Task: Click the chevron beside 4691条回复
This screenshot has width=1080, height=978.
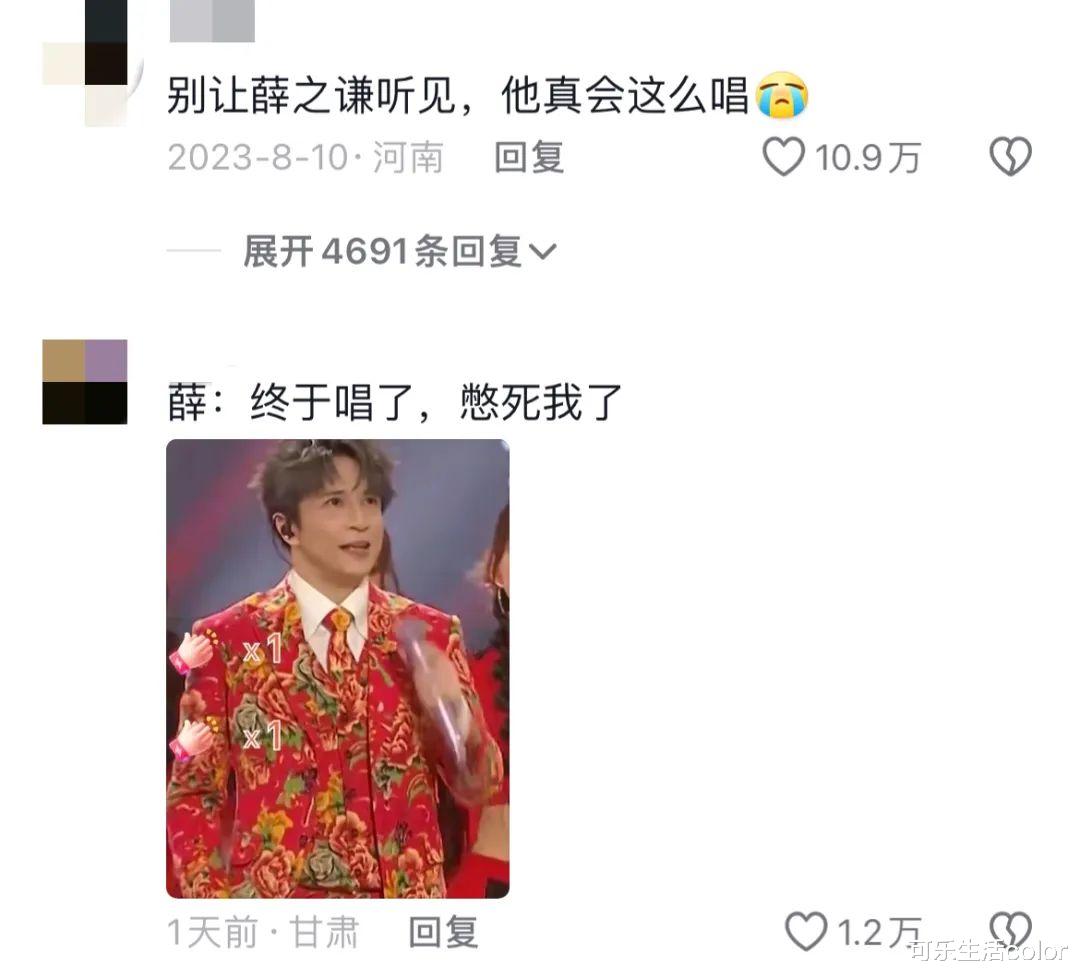Action: point(542,251)
